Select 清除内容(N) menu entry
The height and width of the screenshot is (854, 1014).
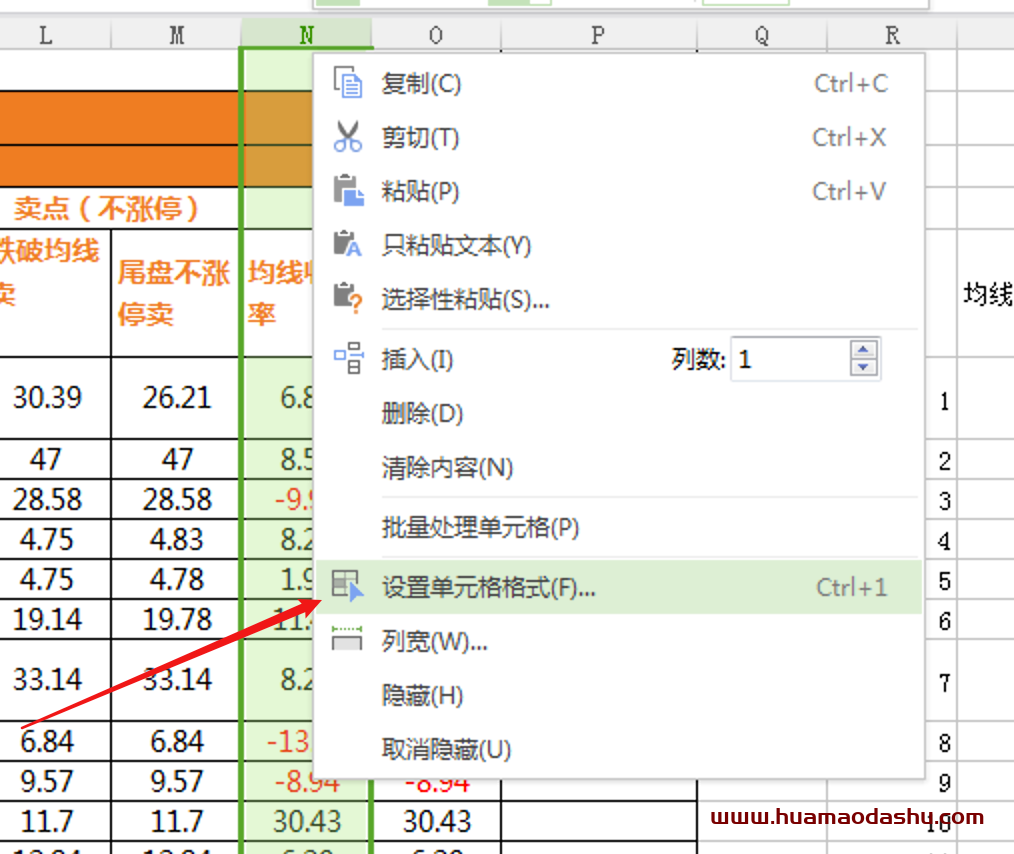pyautogui.click(x=618, y=467)
